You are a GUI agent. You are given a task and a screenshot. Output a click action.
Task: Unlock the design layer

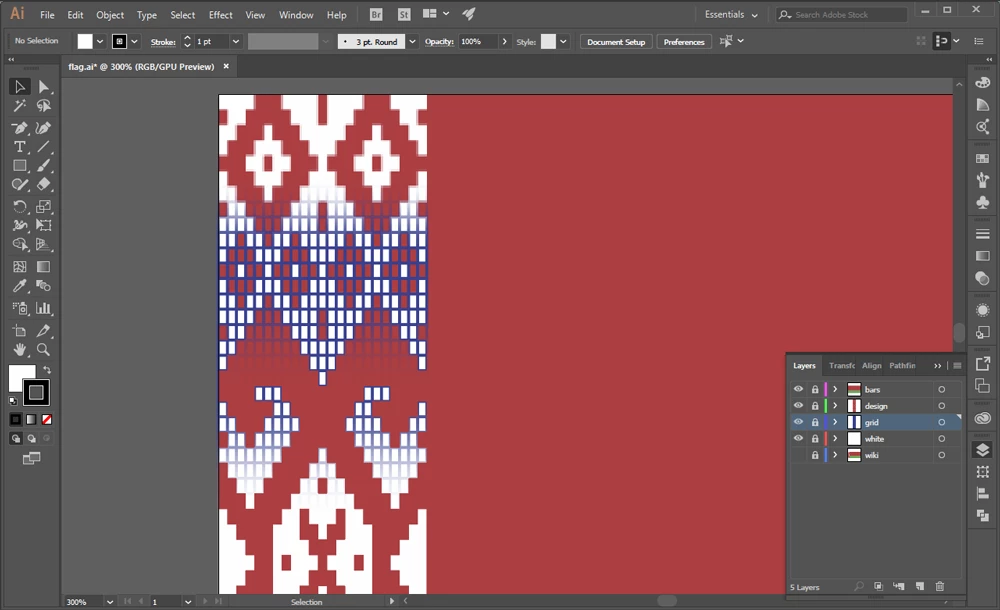coord(814,406)
